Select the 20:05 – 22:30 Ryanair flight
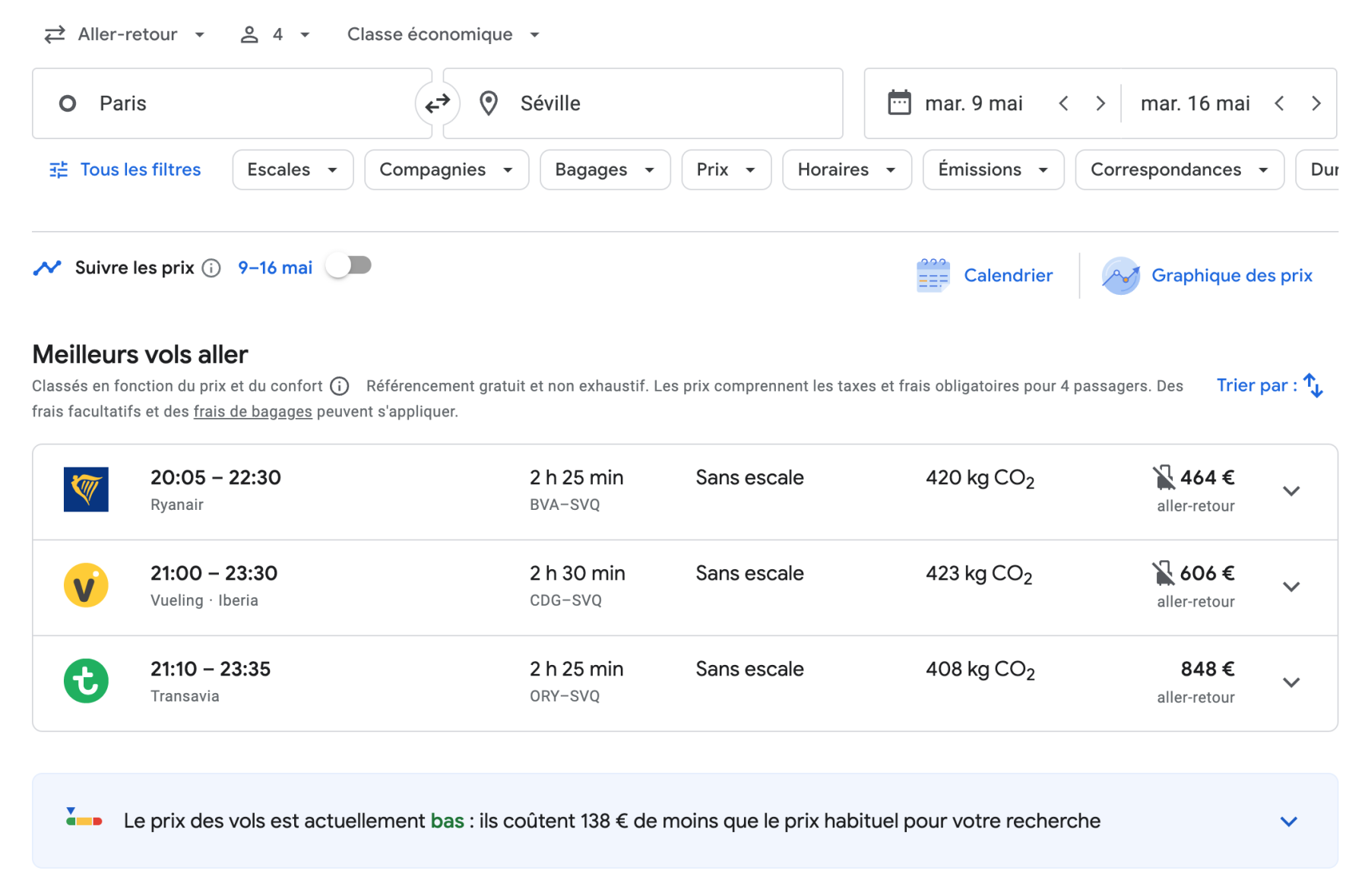 685,492
